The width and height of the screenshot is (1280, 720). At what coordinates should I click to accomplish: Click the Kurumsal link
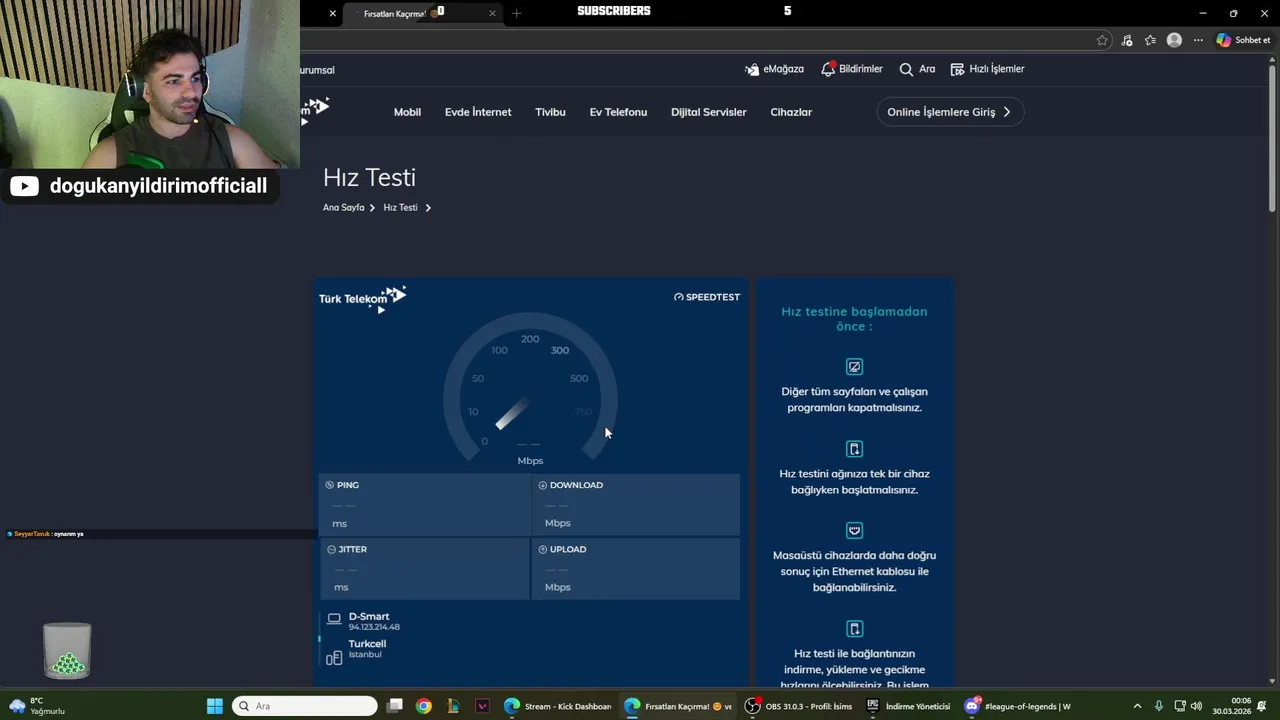317,70
